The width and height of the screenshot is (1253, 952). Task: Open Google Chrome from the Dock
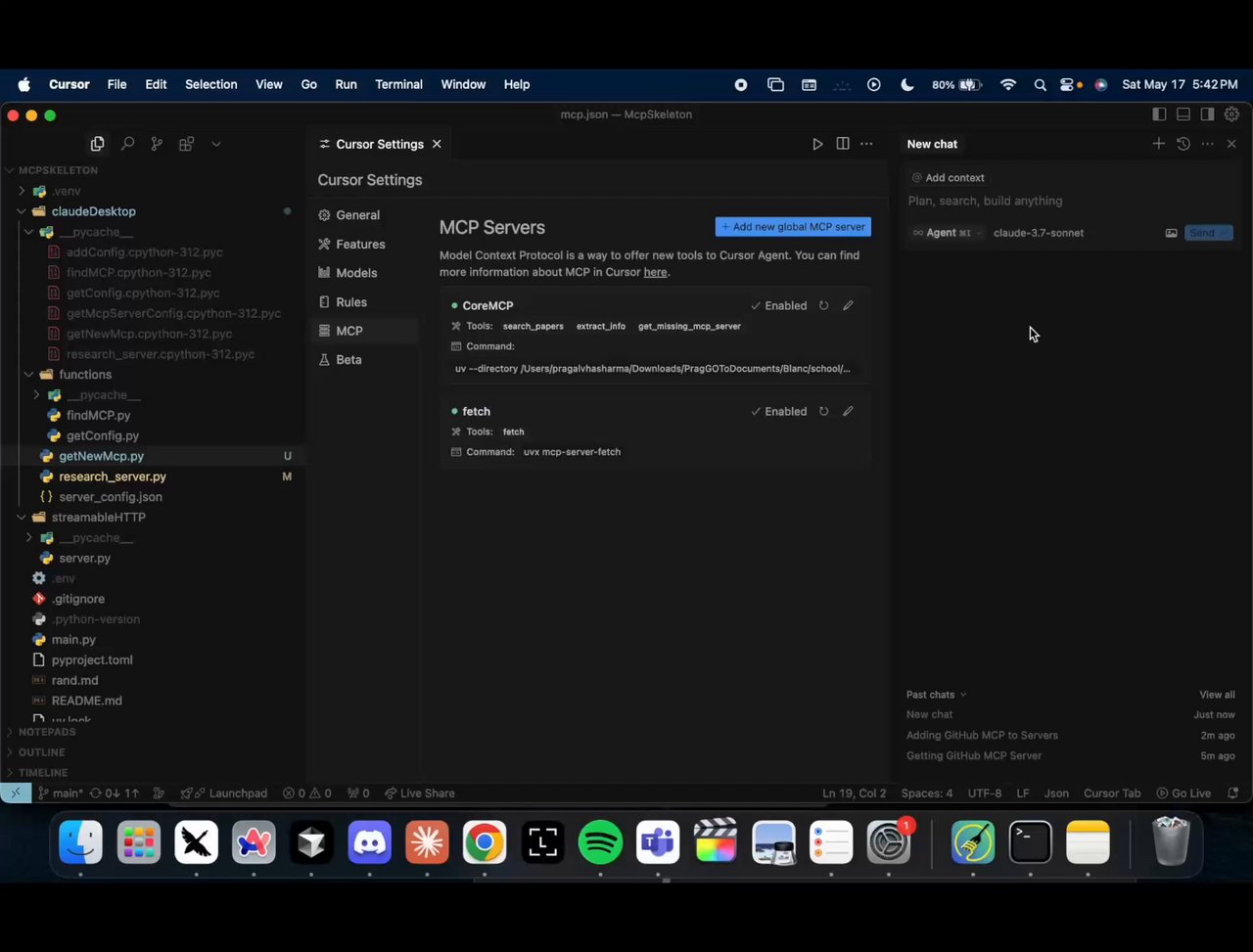pos(485,841)
